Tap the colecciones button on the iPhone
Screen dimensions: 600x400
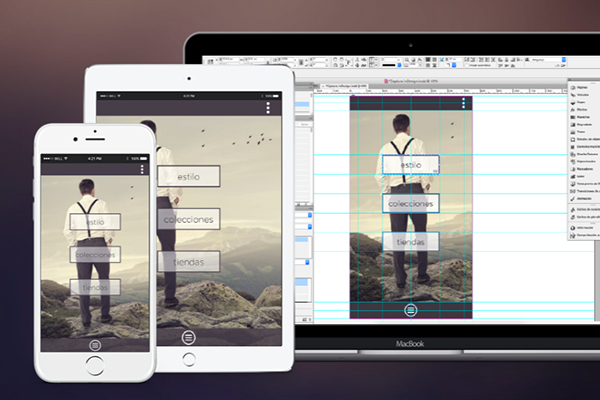click(95, 255)
